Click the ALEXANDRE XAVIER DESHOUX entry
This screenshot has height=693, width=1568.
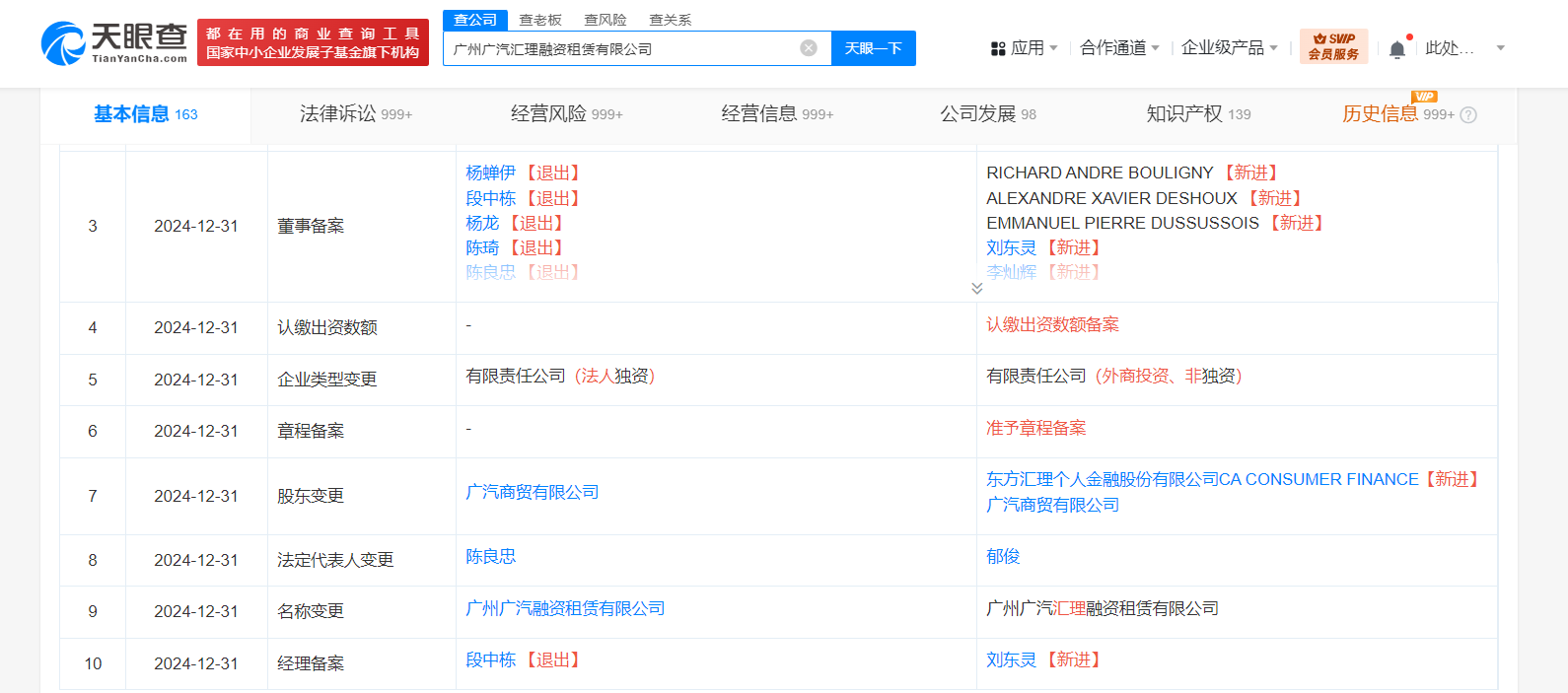[1111, 198]
